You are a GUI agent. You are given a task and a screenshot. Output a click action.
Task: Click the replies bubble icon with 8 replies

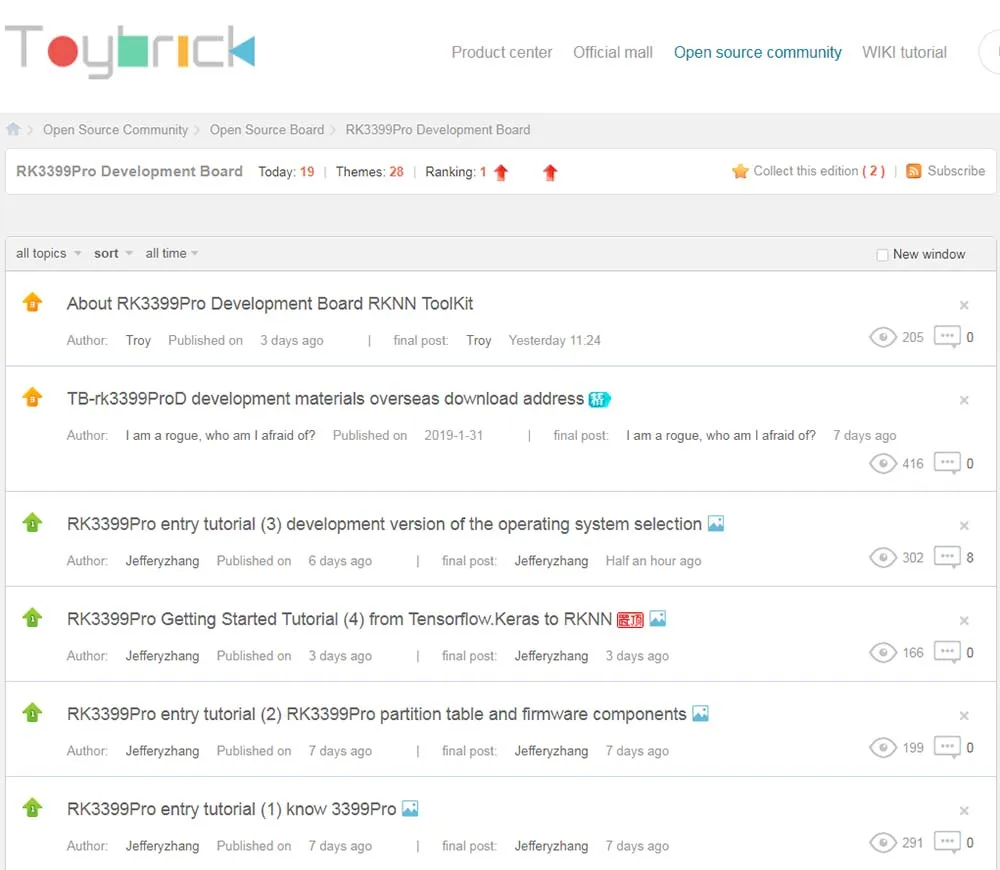pos(947,557)
